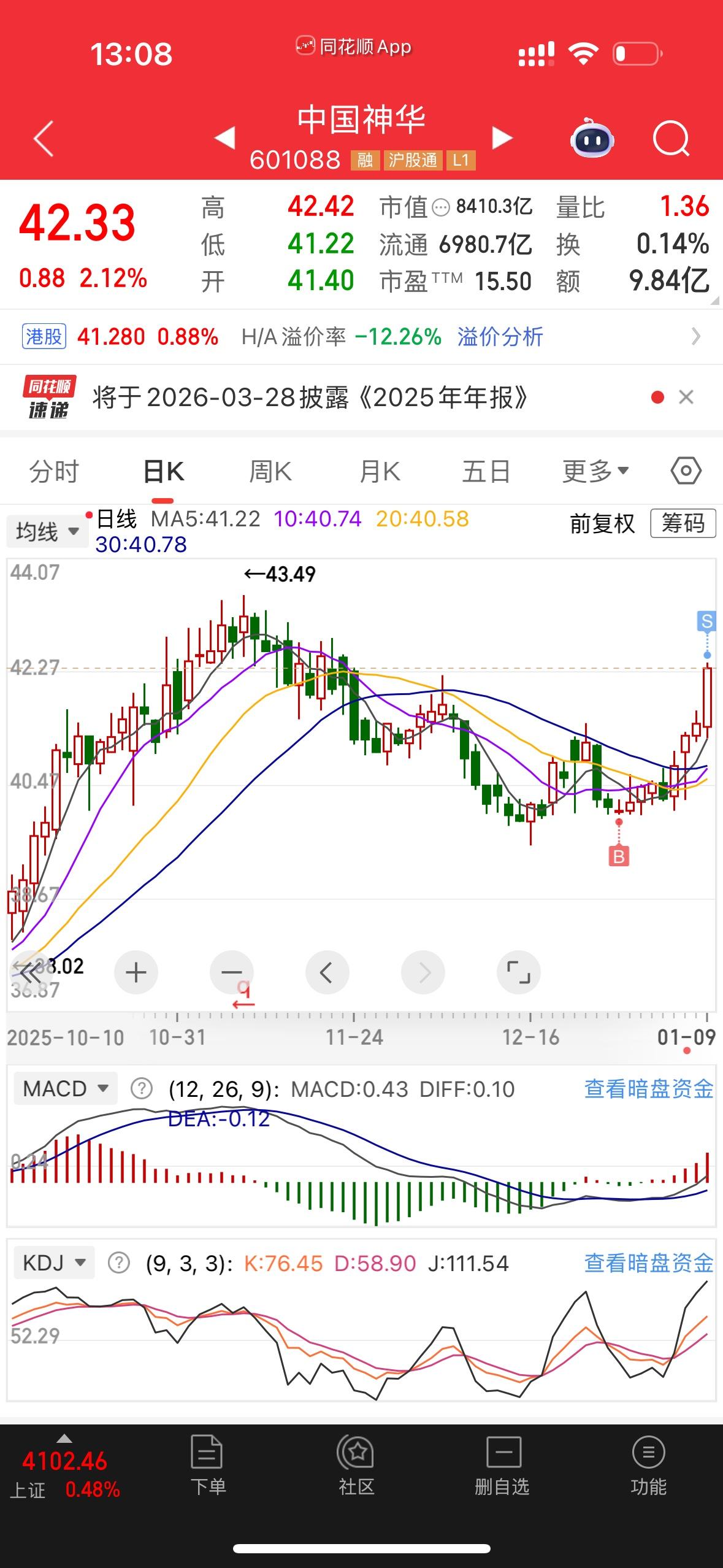Open the 均线 indicator dropdown
Screen dimensions: 723x1568
pyautogui.click(x=47, y=531)
